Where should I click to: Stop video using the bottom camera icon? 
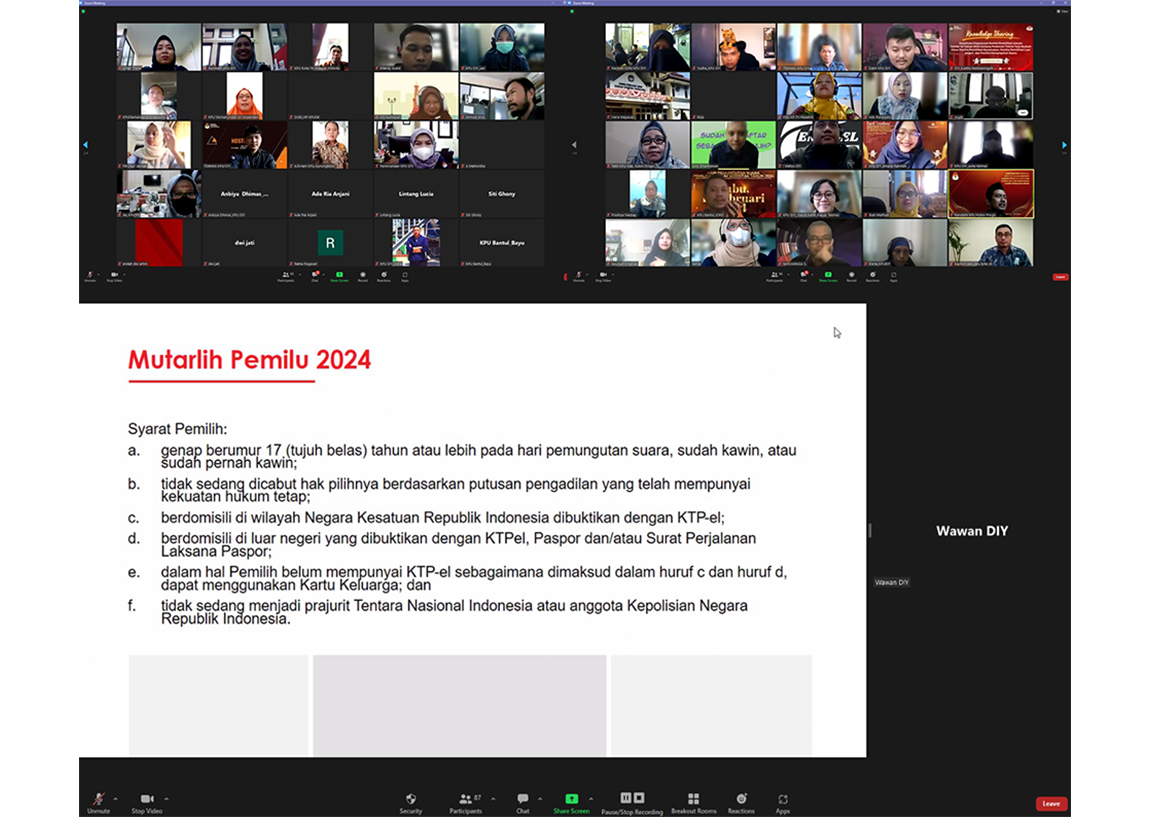pos(146,800)
